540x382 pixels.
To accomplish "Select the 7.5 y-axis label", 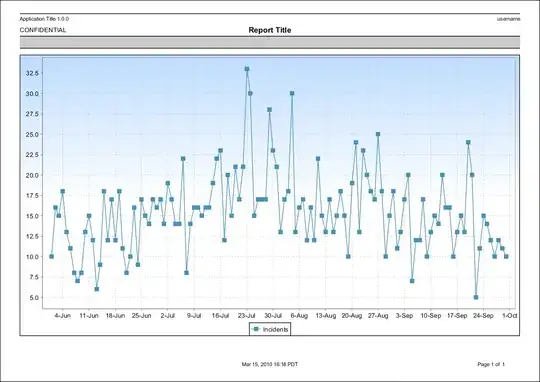I will pos(34,277).
